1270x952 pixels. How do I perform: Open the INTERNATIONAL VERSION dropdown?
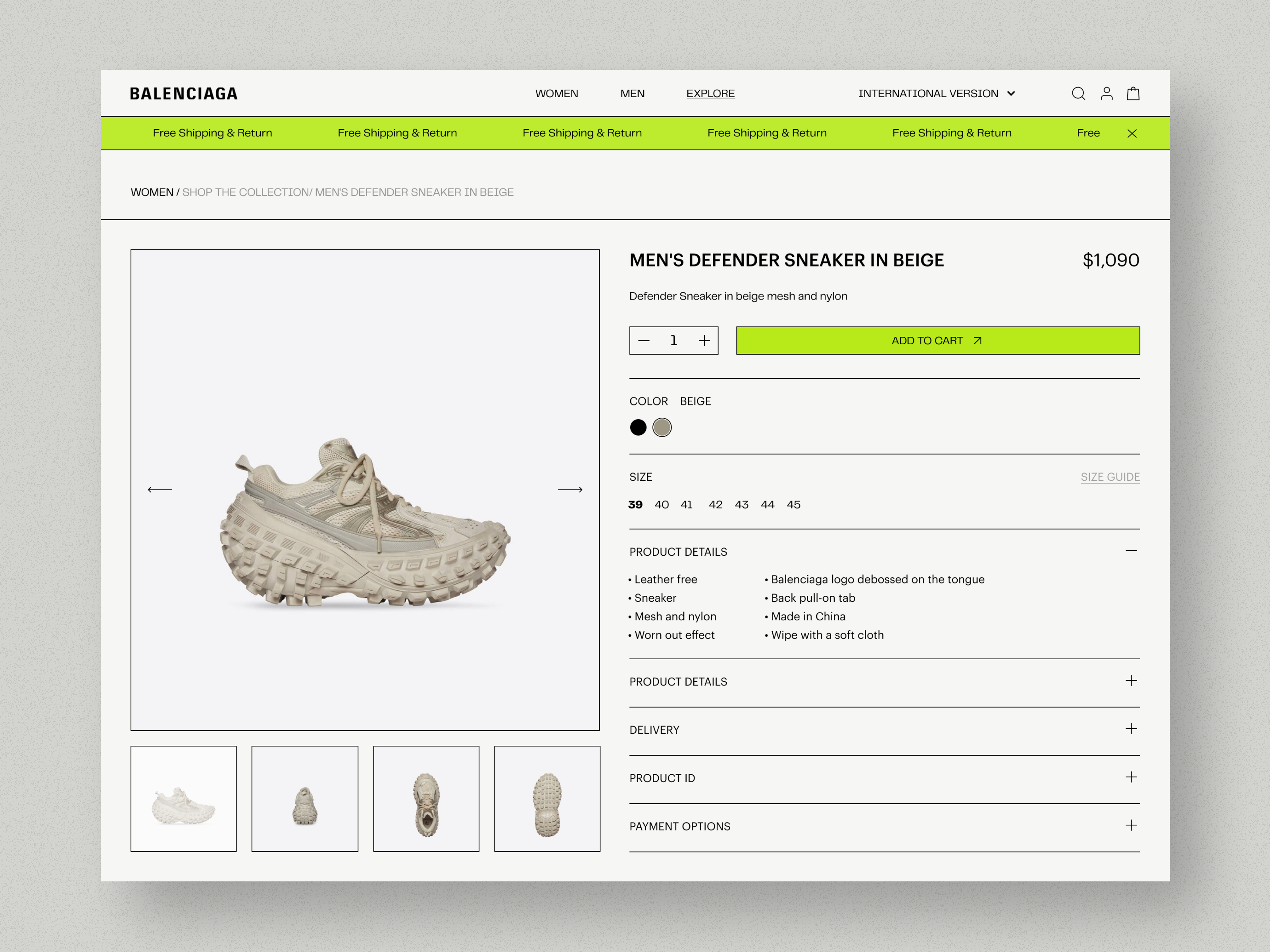[936, 93]
